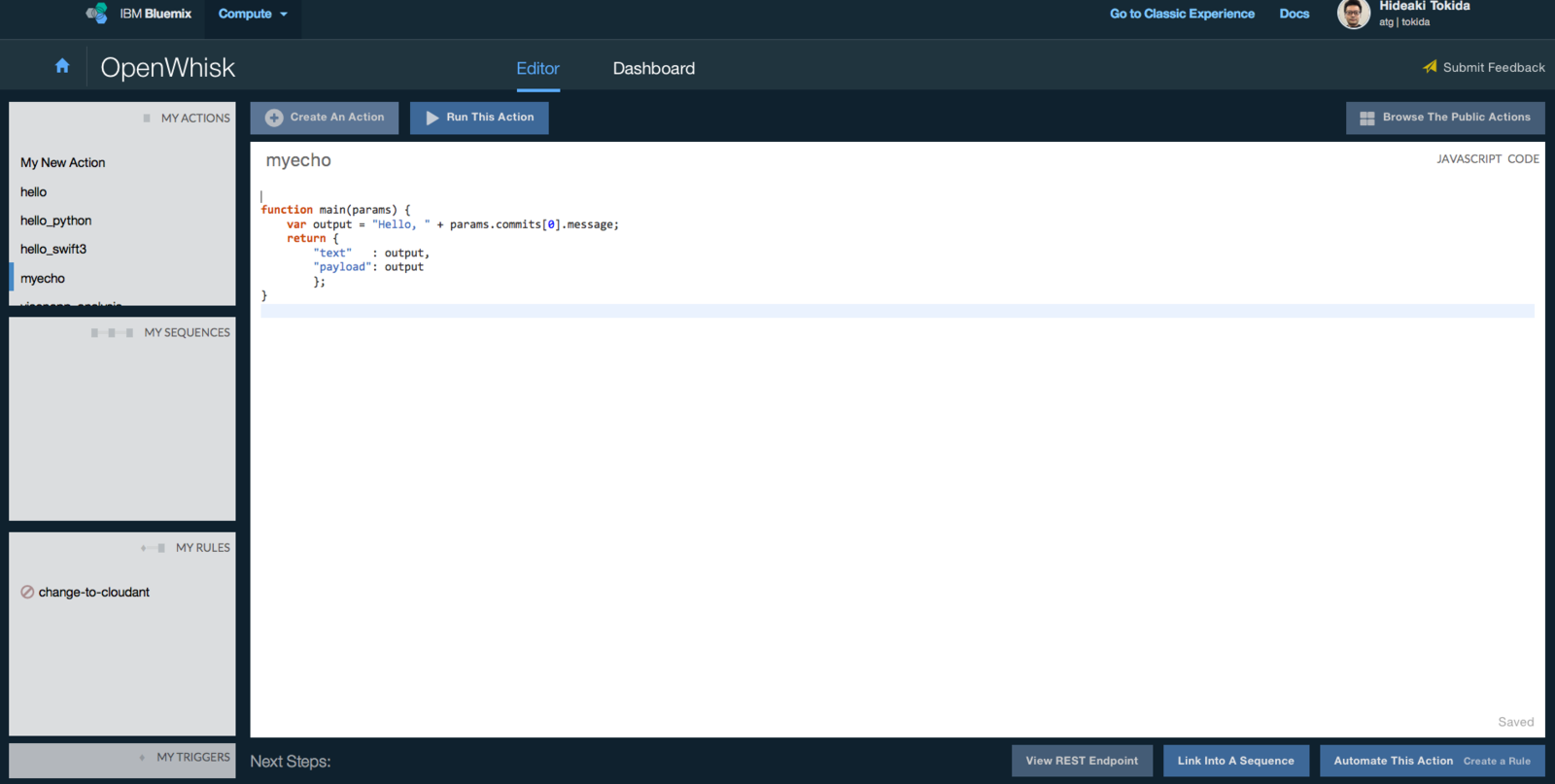The image size is (1555, 784).
Task: Click the MY TRIGGERS header
Action: point(192,757)
